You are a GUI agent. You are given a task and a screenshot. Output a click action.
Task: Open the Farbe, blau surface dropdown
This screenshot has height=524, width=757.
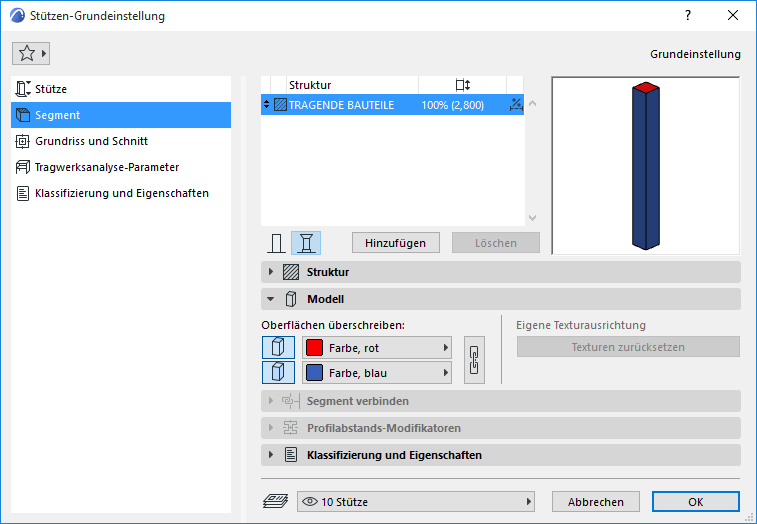[x=377, y=373]
